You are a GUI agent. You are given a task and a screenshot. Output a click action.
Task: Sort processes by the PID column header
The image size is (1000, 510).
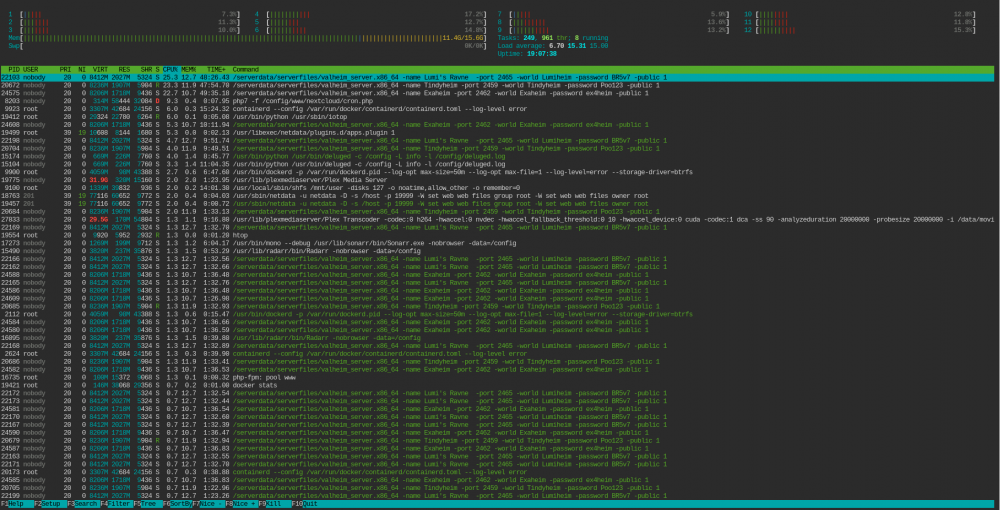pos(14,69)
